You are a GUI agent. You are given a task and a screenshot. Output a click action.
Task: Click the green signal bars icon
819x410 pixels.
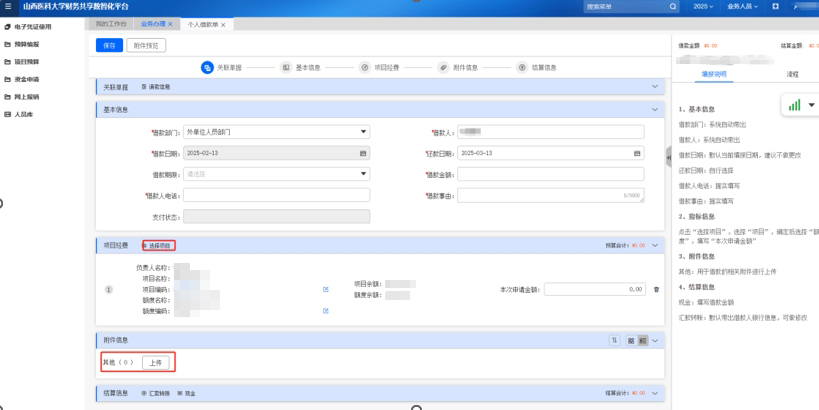tap(795, 105)
